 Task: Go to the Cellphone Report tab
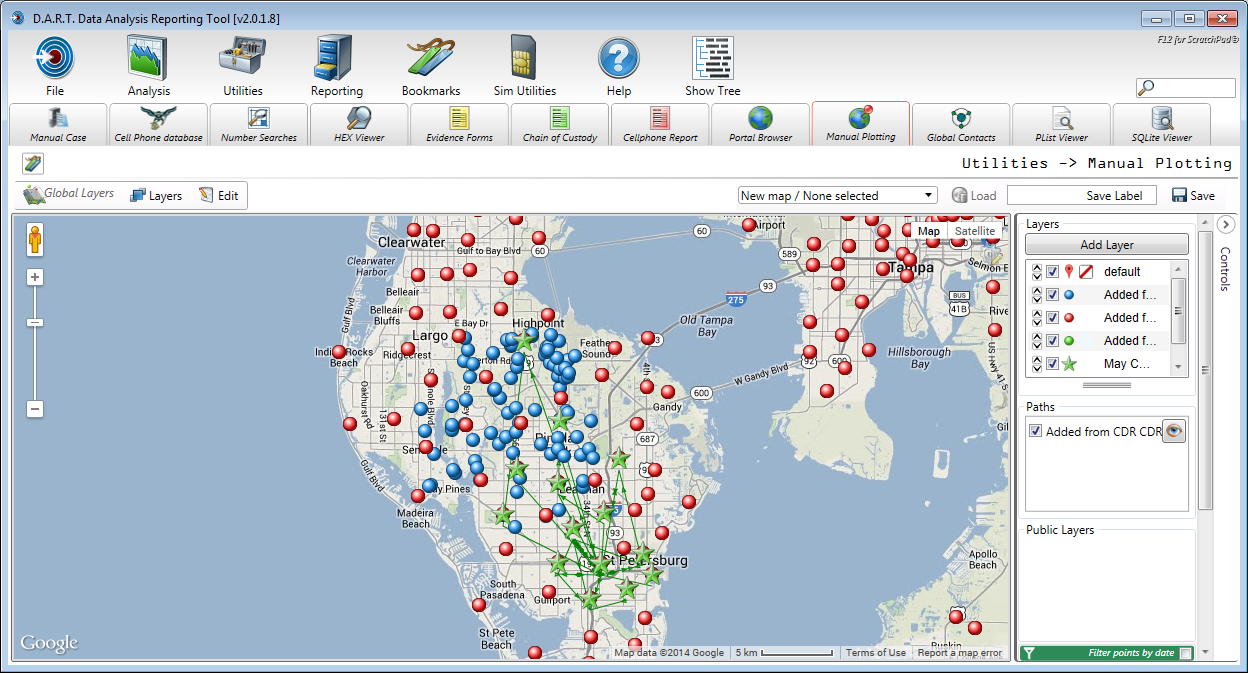[660, 125]
